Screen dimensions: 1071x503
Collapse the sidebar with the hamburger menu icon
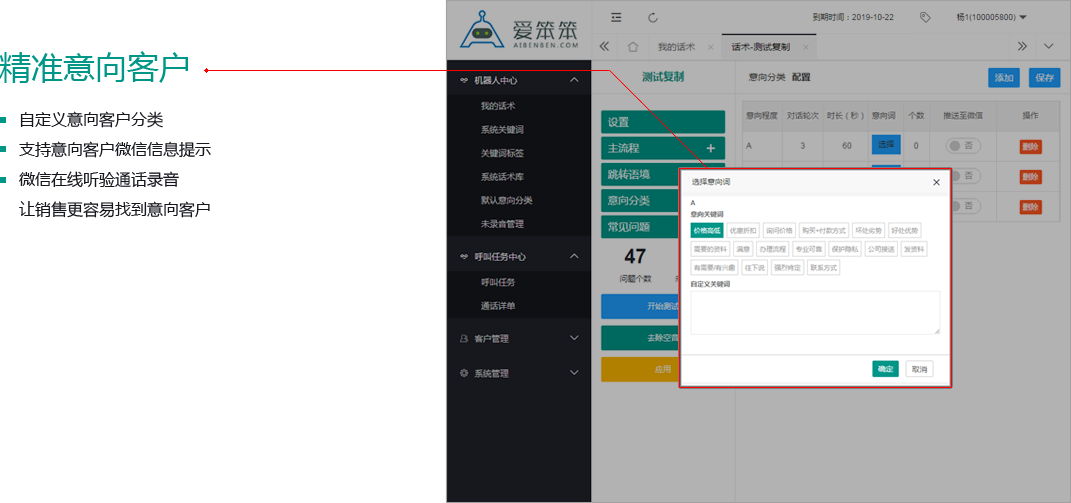[616, 17]
